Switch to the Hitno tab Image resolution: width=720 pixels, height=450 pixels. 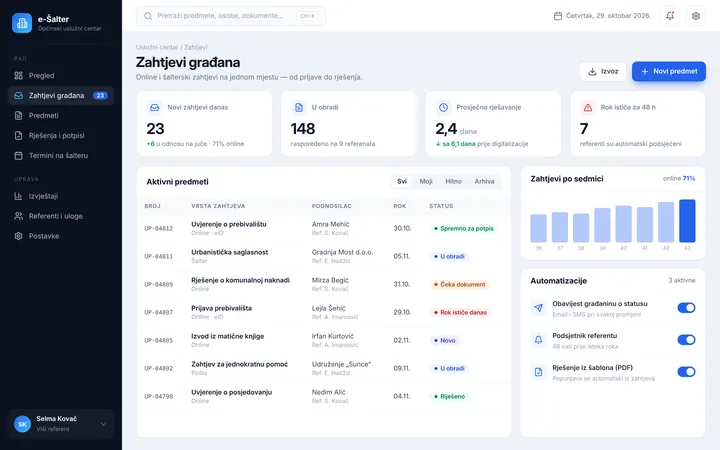453,181
